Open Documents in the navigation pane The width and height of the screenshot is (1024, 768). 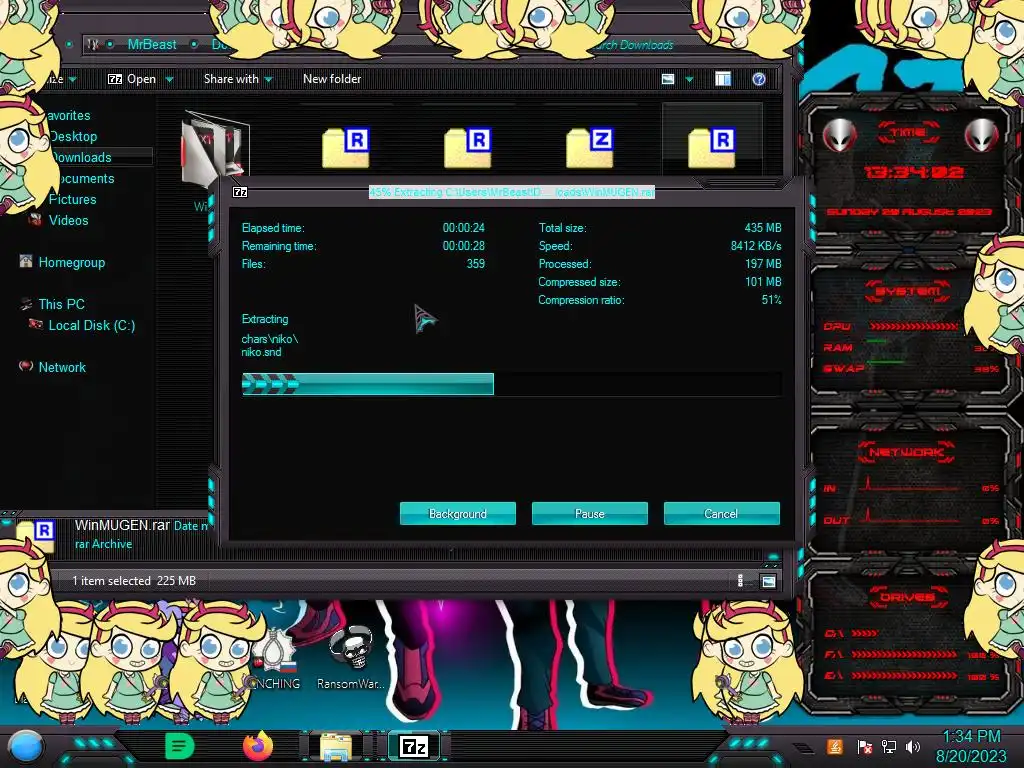(84, 178)
